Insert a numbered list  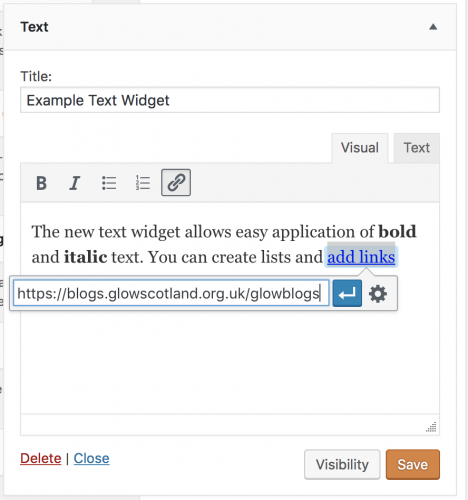pyautogui.click(x=143, y=183)
